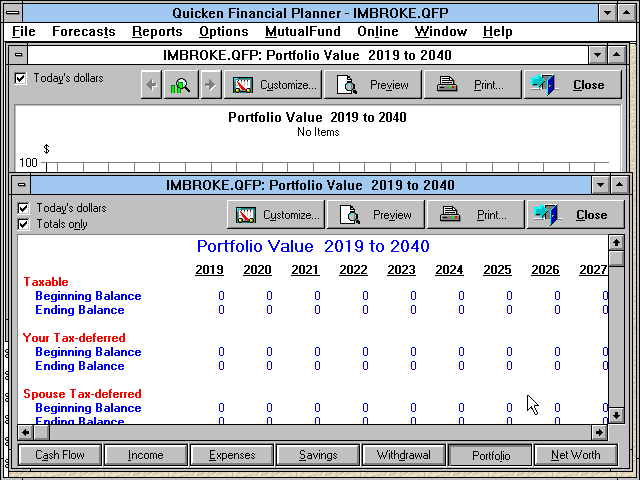This screenshot has height=480, width=640.
Task: Click the Taxable section heading
Action: tap(46, 282)
